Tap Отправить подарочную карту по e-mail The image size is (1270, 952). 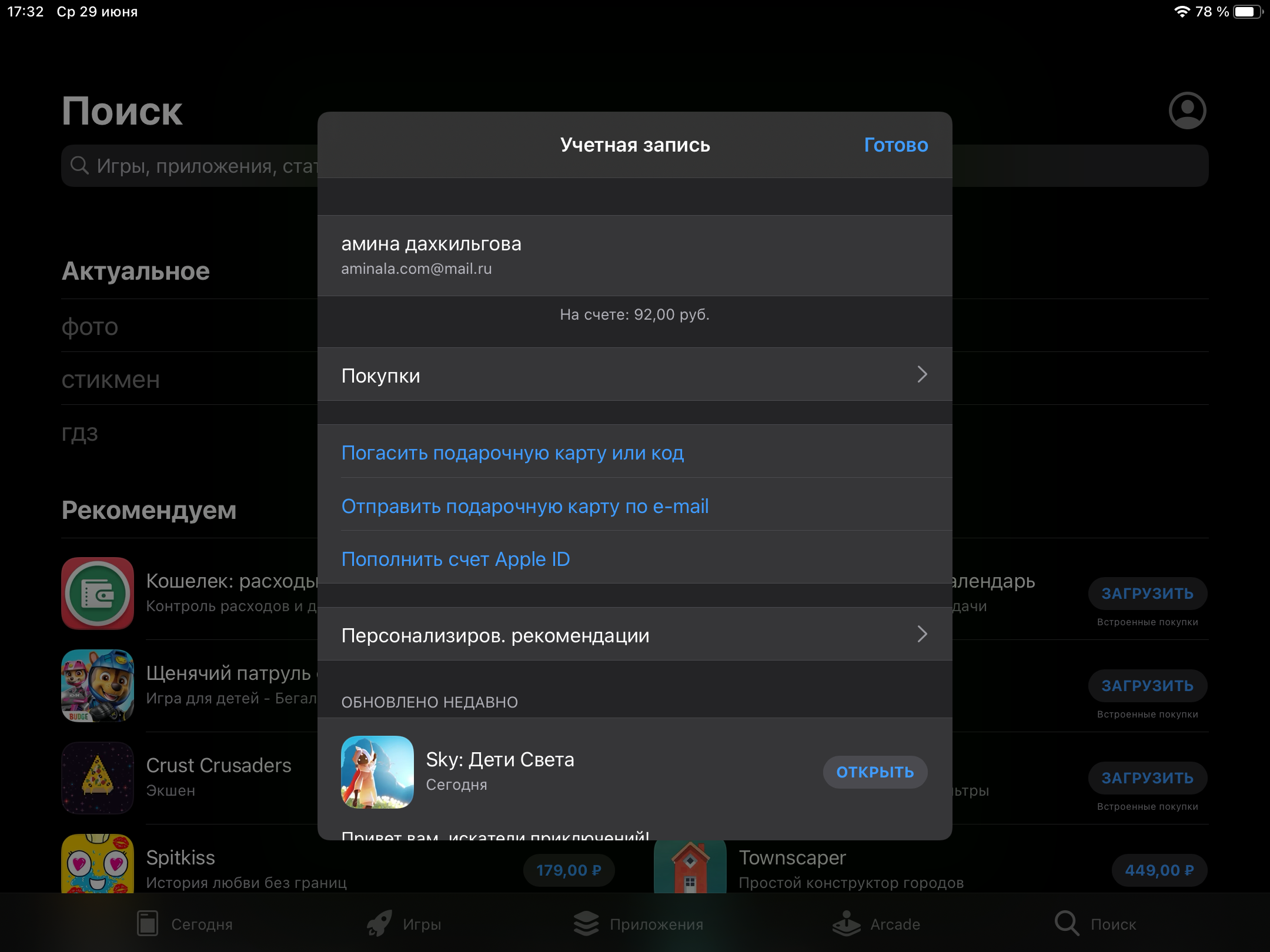coord(524,506)
